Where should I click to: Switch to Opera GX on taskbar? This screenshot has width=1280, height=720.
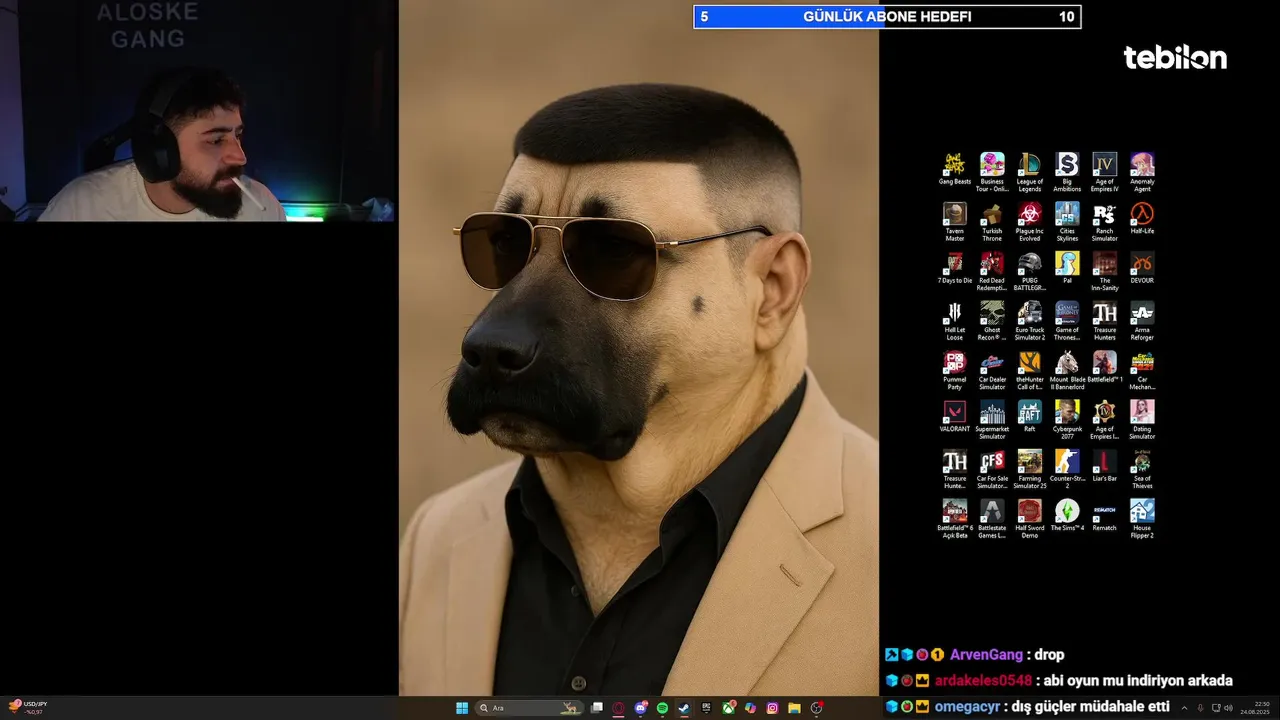[x=619, y=708]
